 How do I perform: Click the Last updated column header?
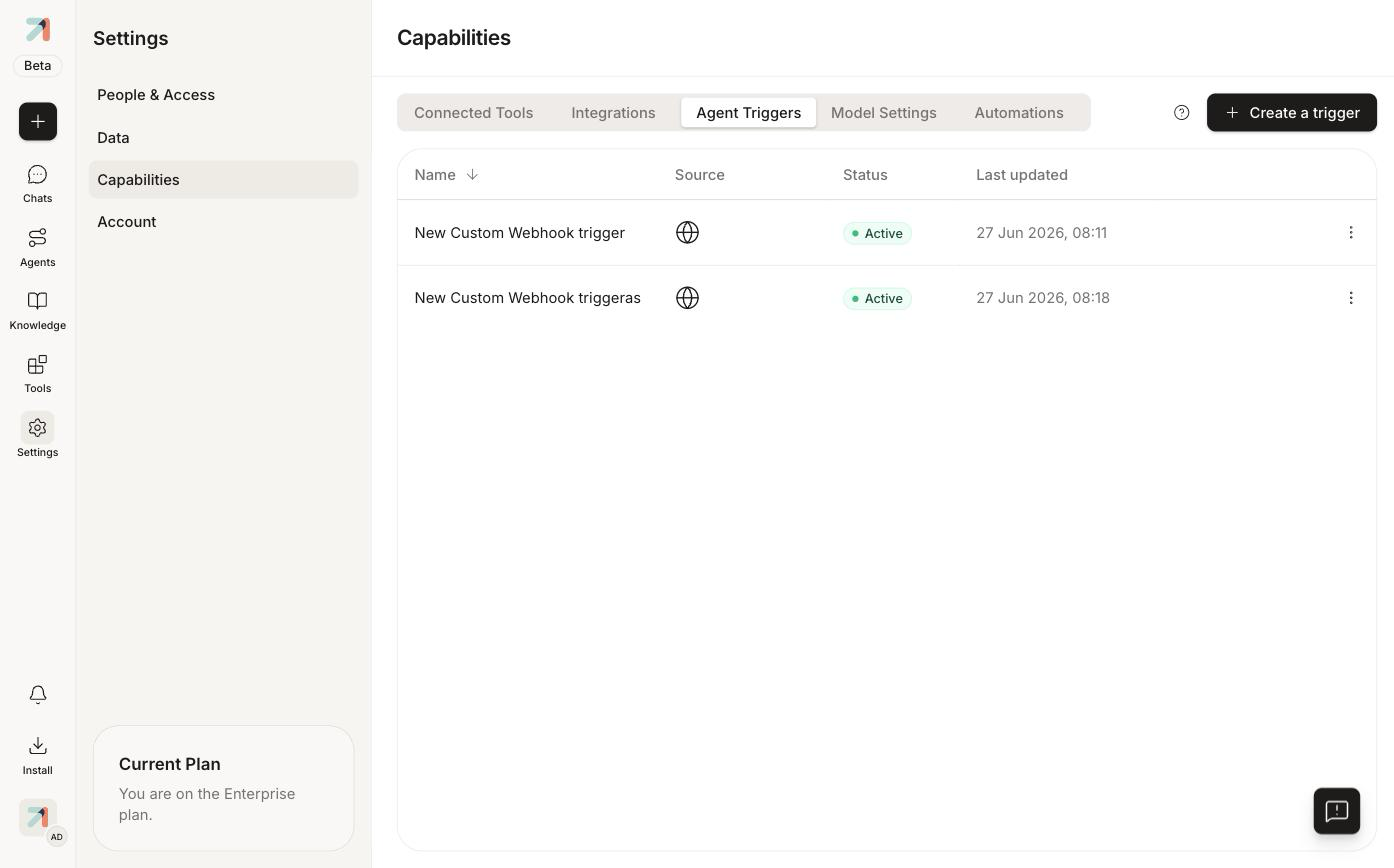tap(1021, 175)
